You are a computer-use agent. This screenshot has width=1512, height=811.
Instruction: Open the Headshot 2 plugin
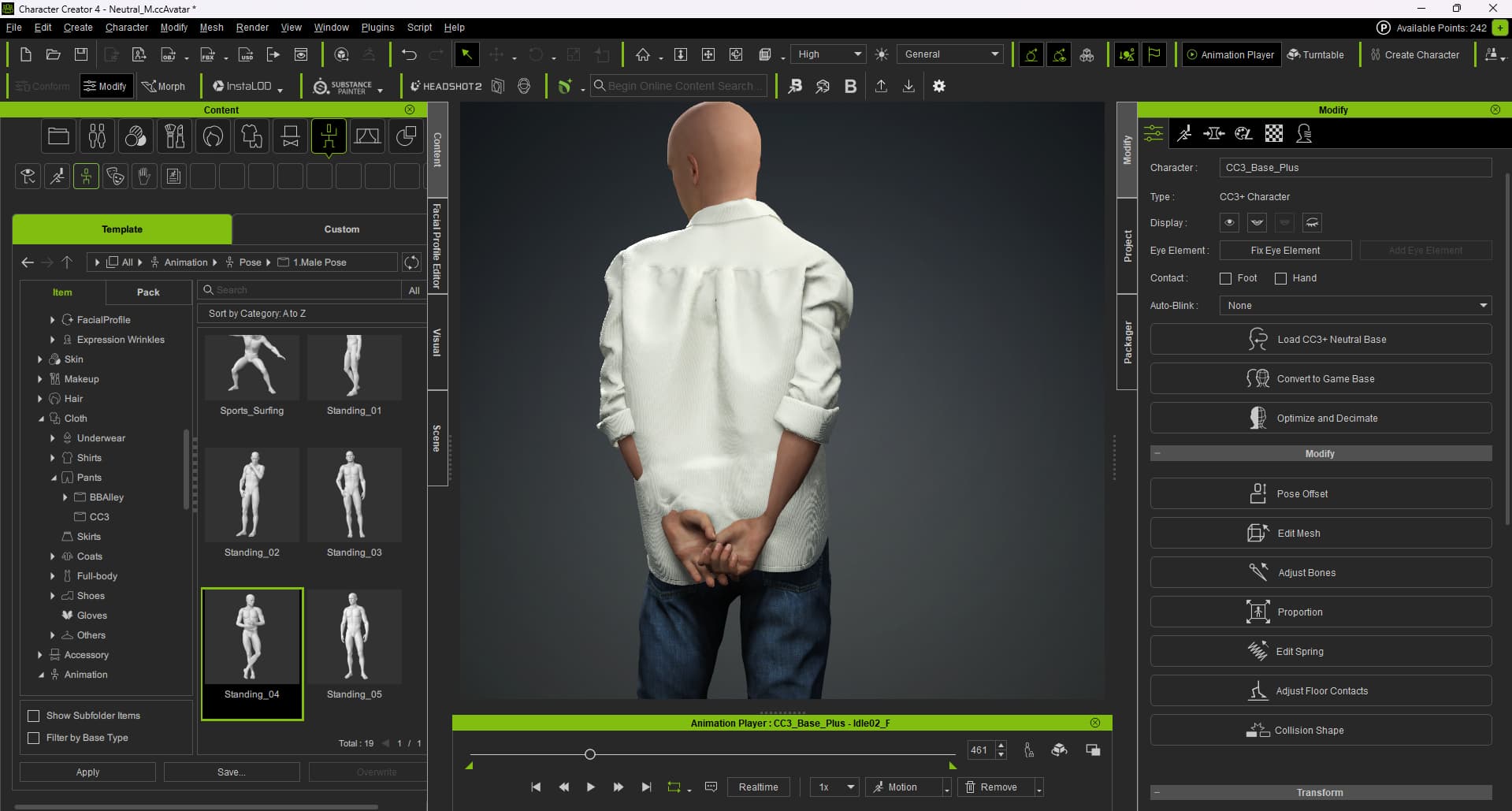coord(445,86)
